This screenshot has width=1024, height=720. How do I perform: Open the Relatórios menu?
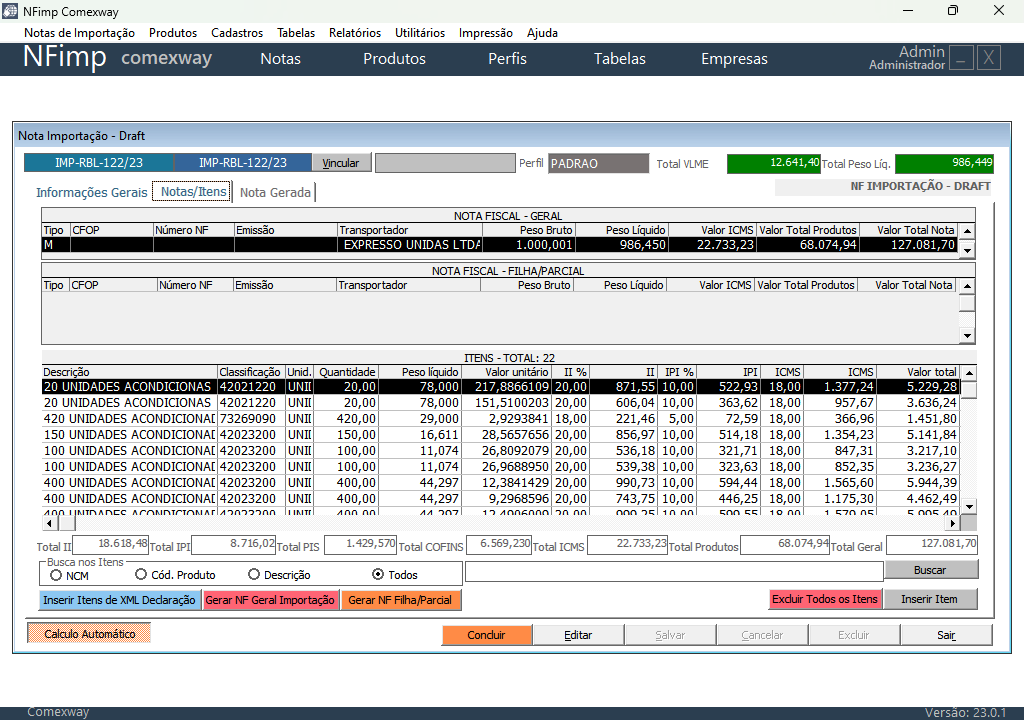355,33
